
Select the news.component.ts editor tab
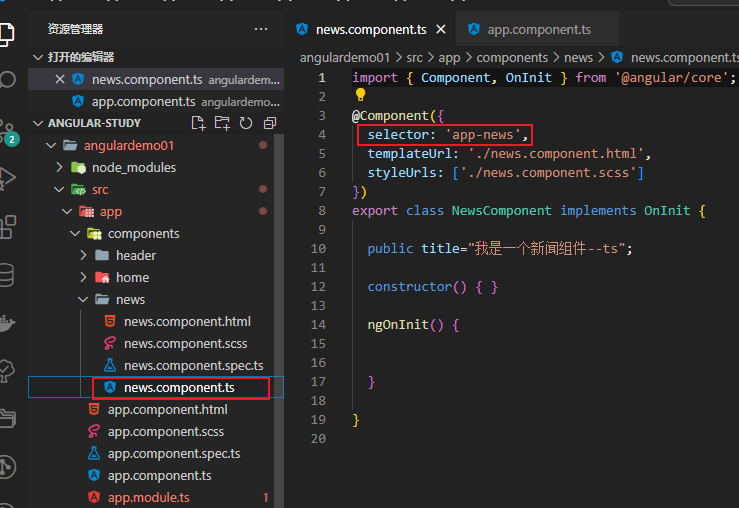pyautogui.click(x=370, y=29)
